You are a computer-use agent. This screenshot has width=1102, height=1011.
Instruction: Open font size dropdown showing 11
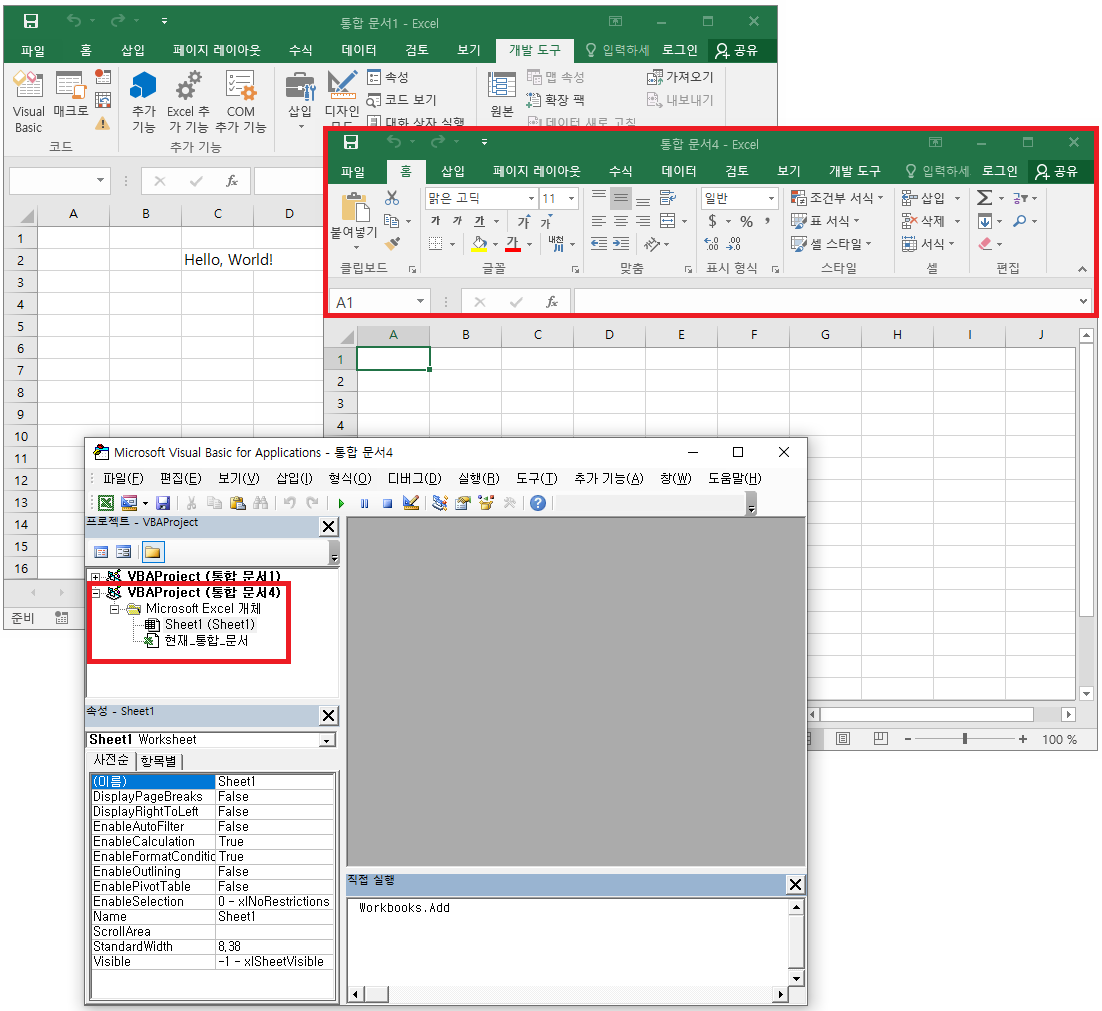point(571,198)
